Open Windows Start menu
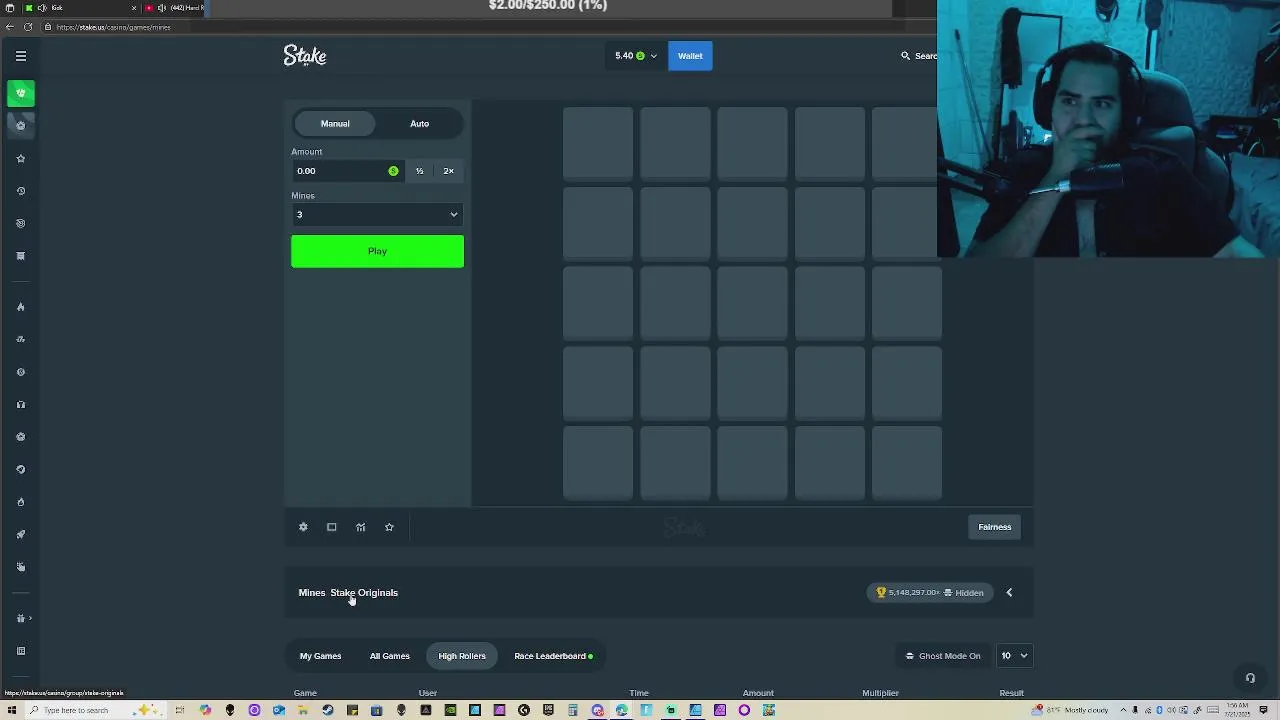 [13, 710]
